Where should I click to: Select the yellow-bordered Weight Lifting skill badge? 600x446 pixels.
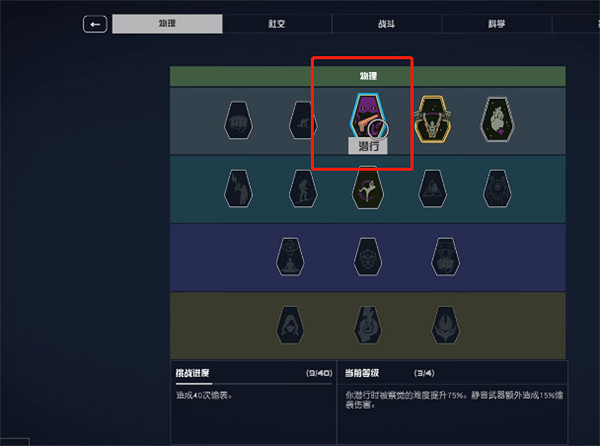pos(432,119)
